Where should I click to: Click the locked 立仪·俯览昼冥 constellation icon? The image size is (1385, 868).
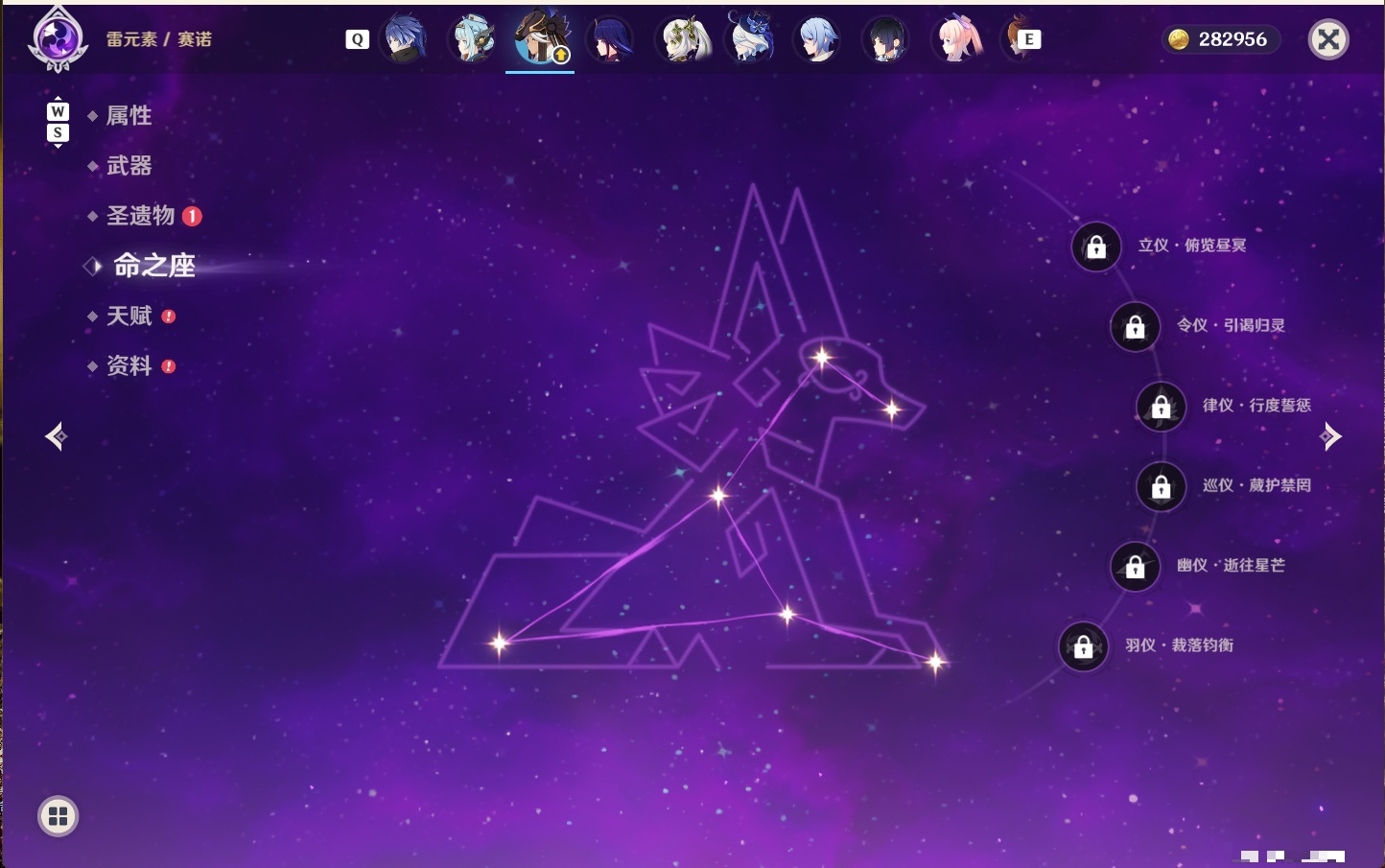point(1096,247)
